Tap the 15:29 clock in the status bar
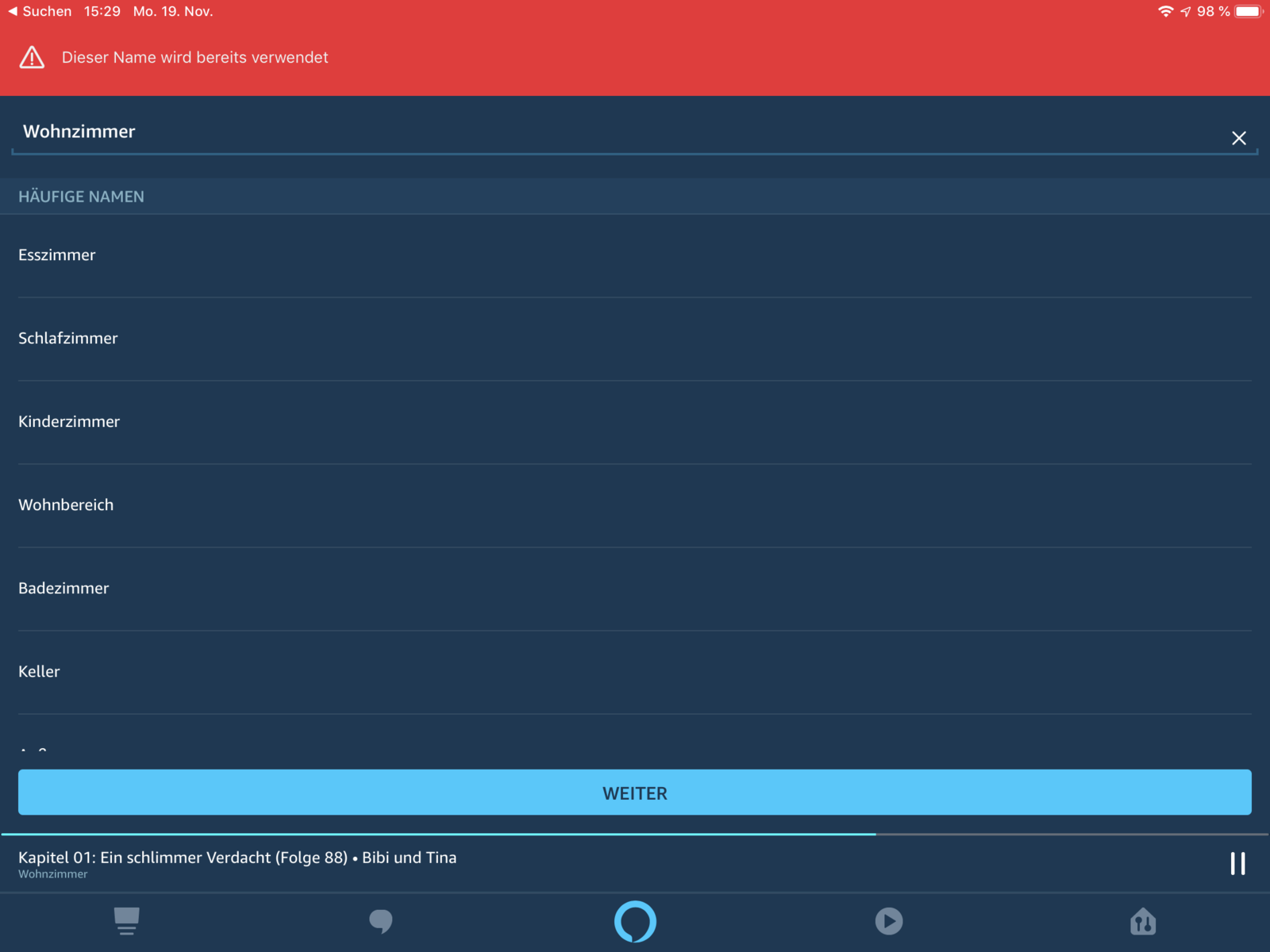The image size is (1270, 952). pos(102,11)
